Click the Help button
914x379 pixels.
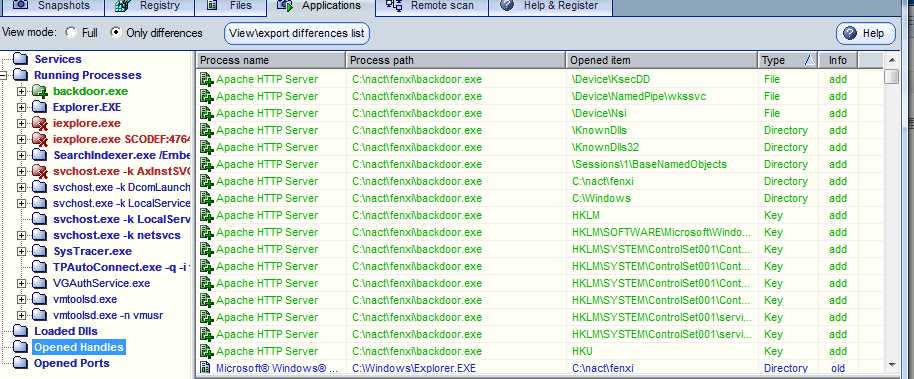click(x=866, y=34)
